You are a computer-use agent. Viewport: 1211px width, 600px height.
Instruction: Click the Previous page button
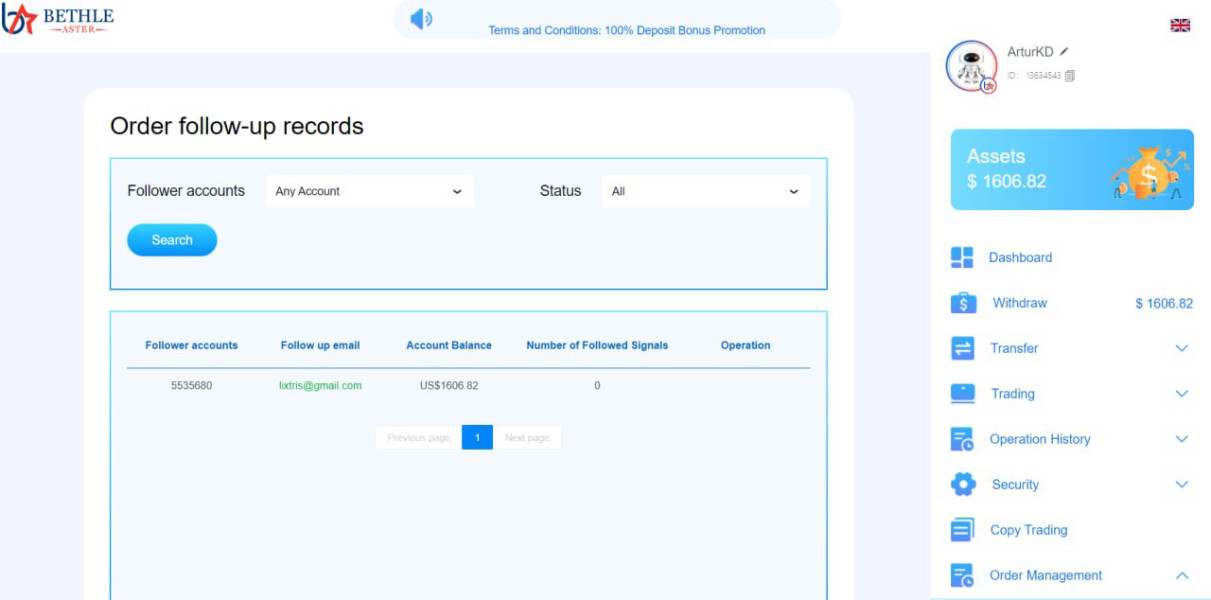tap(418, 437)
